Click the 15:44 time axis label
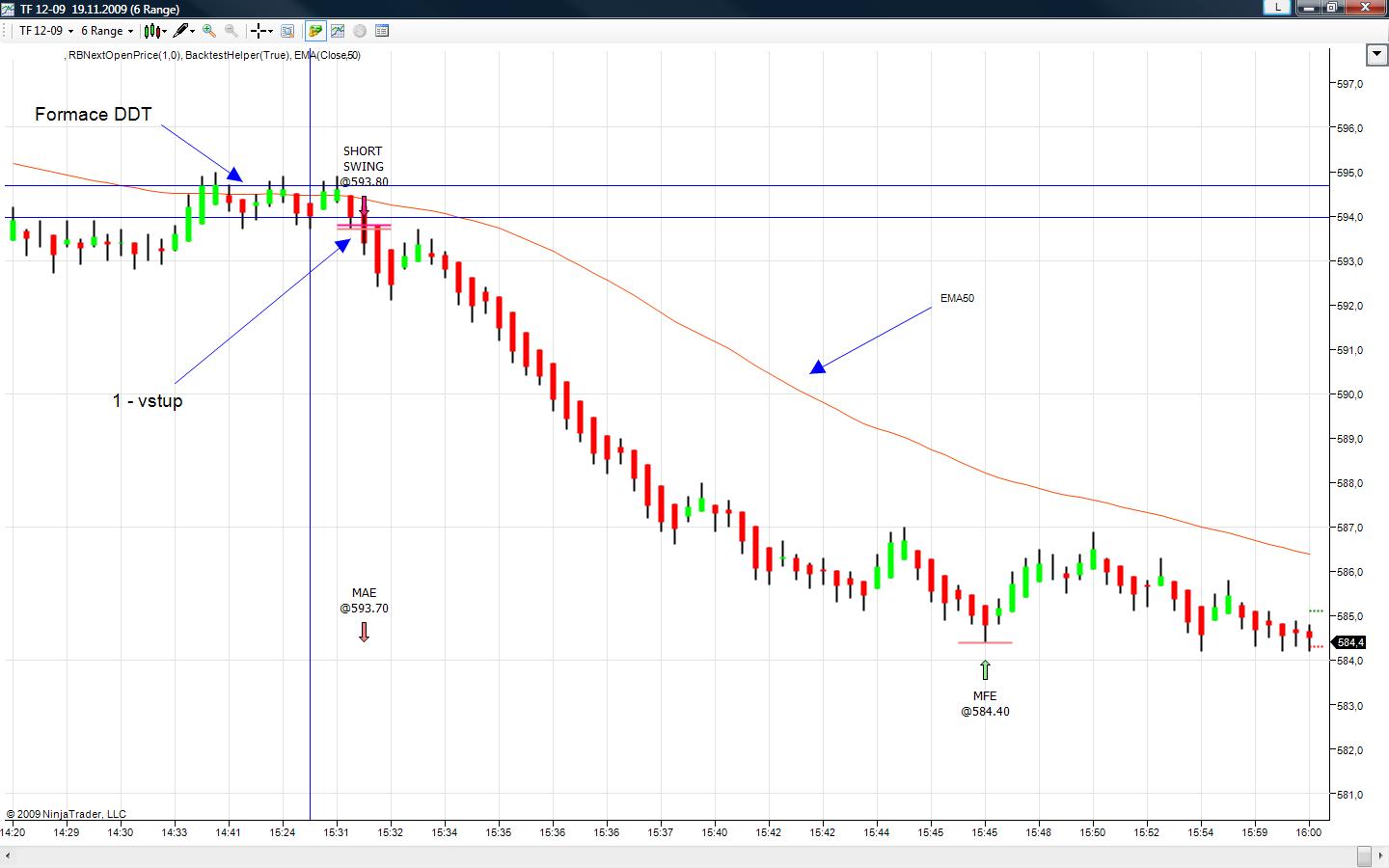The height and width of the screenshot is (868, 1389). point(877,832)
